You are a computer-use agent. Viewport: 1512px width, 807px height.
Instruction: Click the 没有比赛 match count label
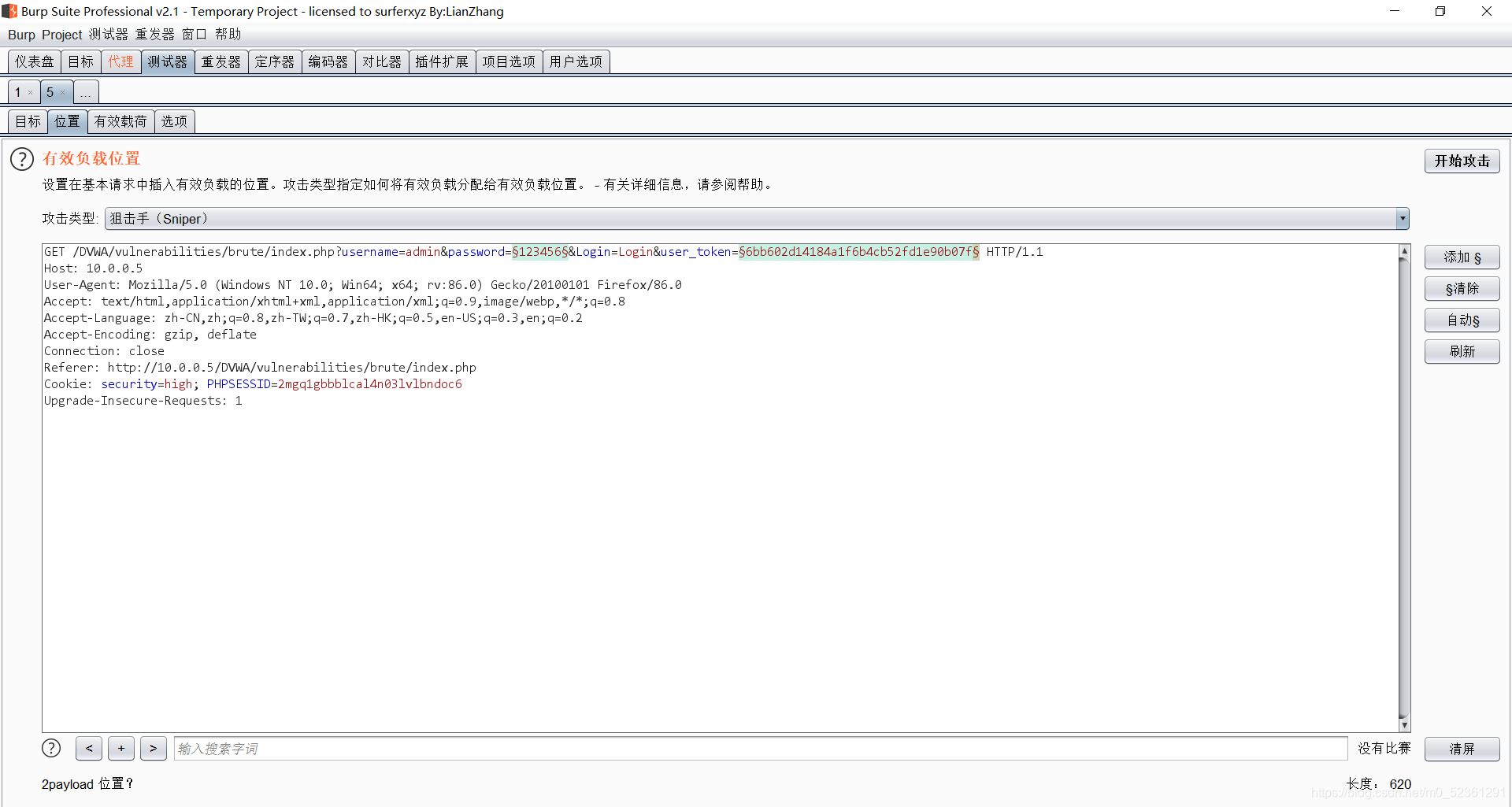(x=1384, y=748)
